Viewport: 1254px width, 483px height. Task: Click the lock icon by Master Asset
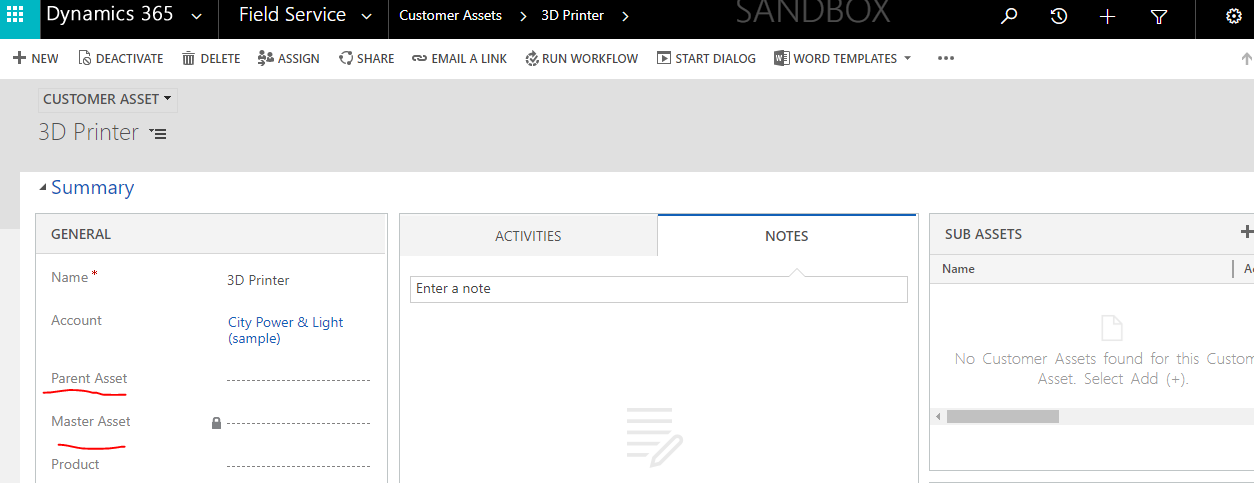[216, 423]
